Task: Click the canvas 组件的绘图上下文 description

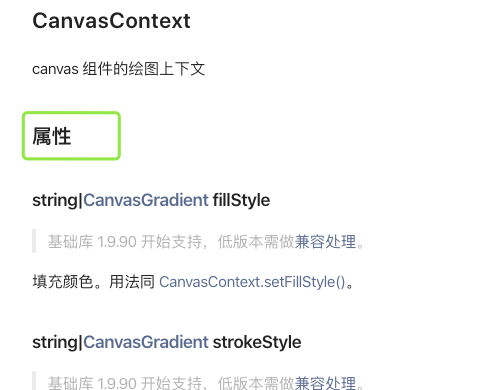Action: [119, 69]
